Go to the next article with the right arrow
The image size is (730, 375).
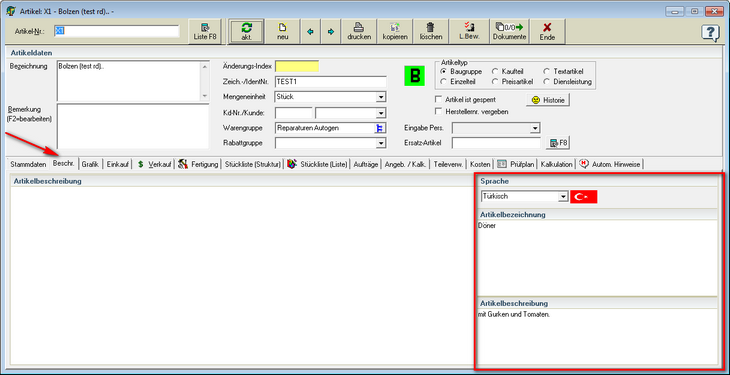click(331, 32)
